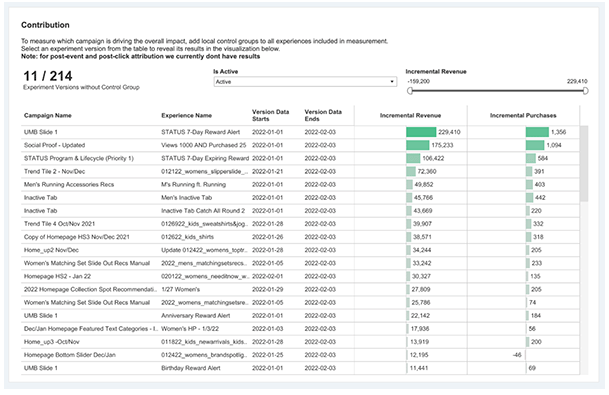Click right handle of Incremental Revenue slider
The width and height of the screenshot is (609, 395).
click(x=585, y=91)
